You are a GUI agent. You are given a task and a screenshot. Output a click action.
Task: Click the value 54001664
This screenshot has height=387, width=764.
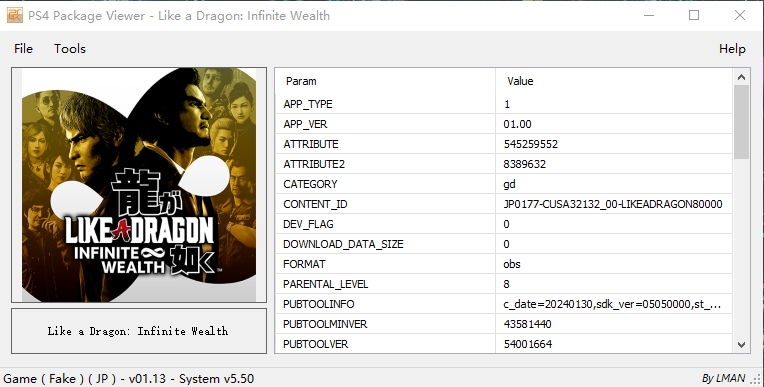pyautogui.click(x=528, y=344)
